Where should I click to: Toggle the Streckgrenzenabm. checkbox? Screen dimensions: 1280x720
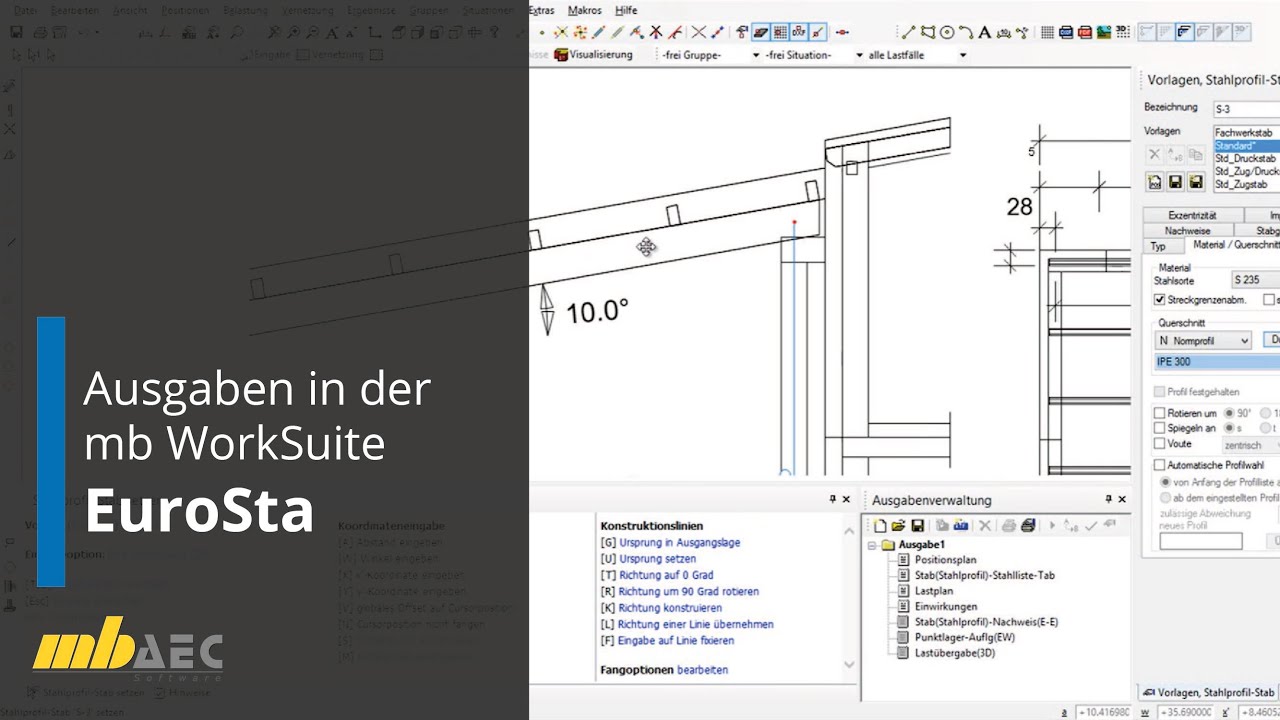(1160, 299)
